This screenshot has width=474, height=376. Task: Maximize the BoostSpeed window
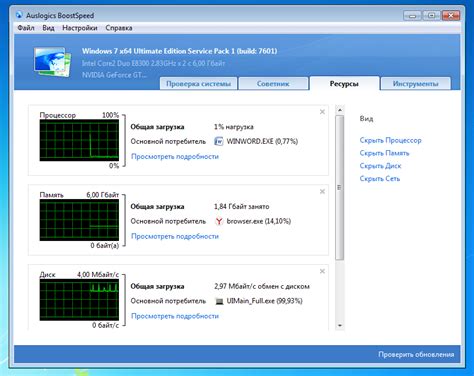tap(432, 15)
